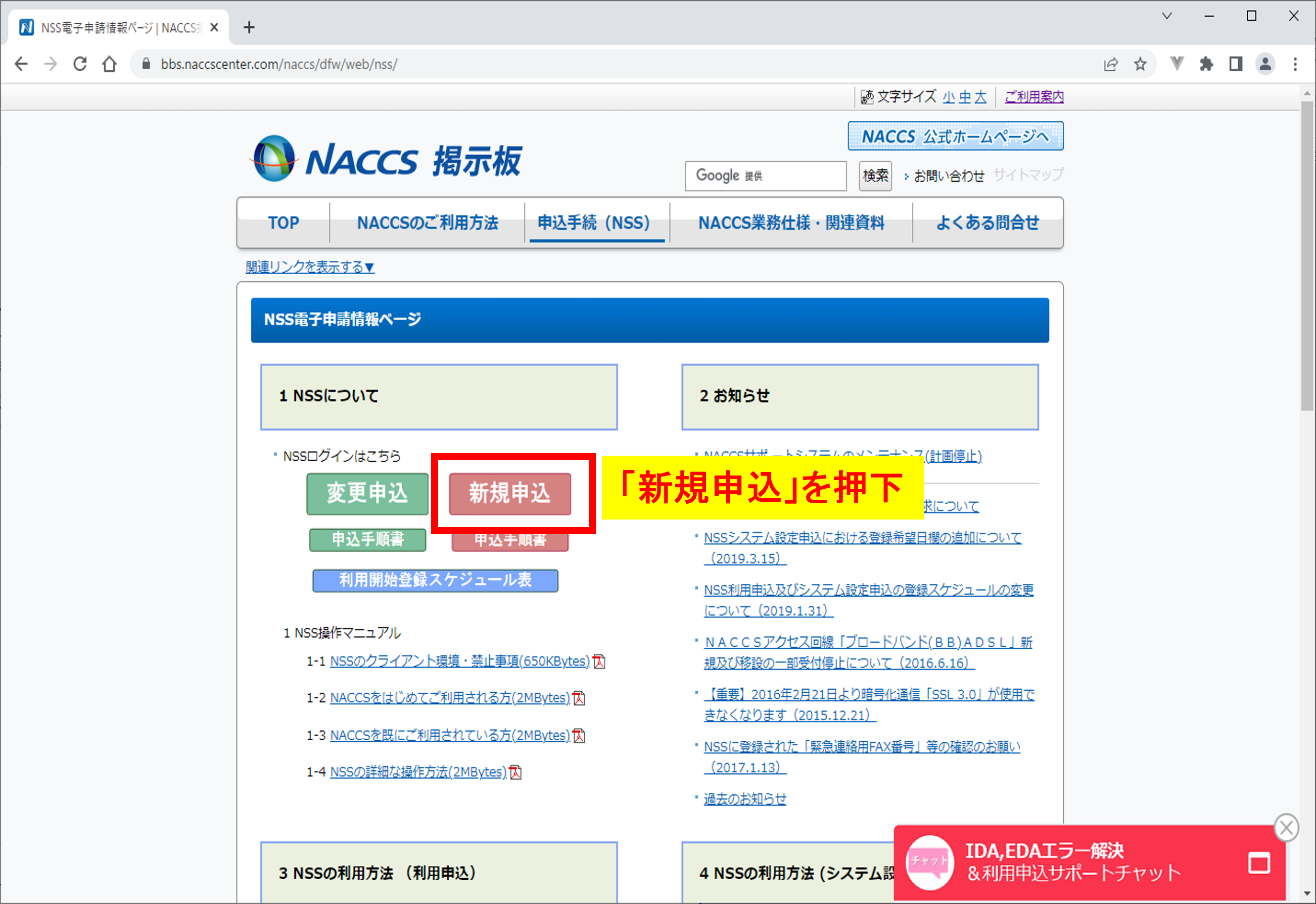Expand the support chat window icon

(1259, 862)
